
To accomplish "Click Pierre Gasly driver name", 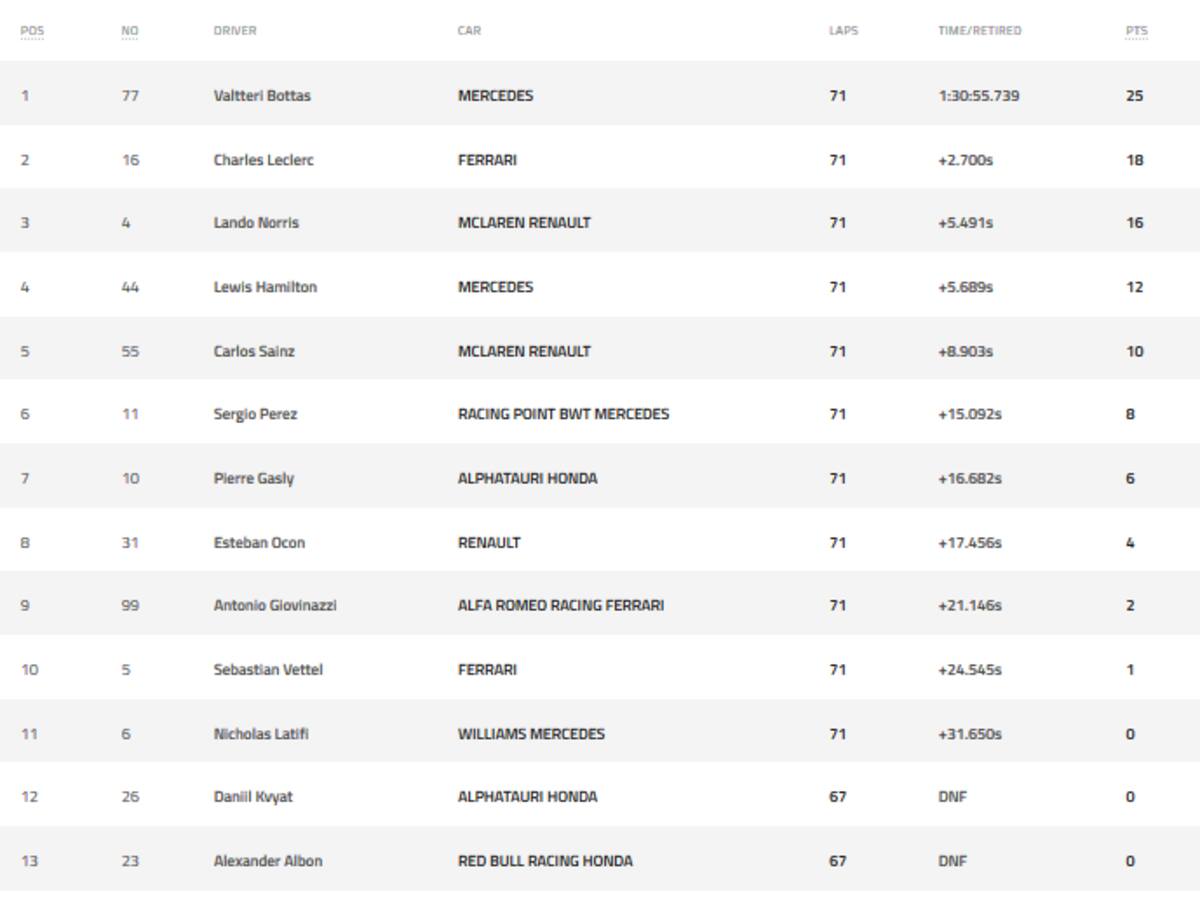I will pos(254,478).
